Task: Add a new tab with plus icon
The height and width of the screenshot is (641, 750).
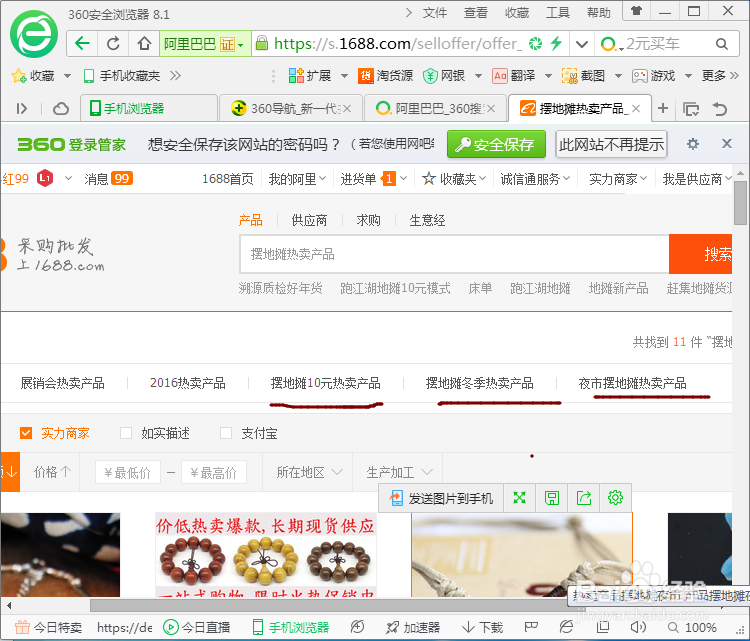Action: [662, 108]
